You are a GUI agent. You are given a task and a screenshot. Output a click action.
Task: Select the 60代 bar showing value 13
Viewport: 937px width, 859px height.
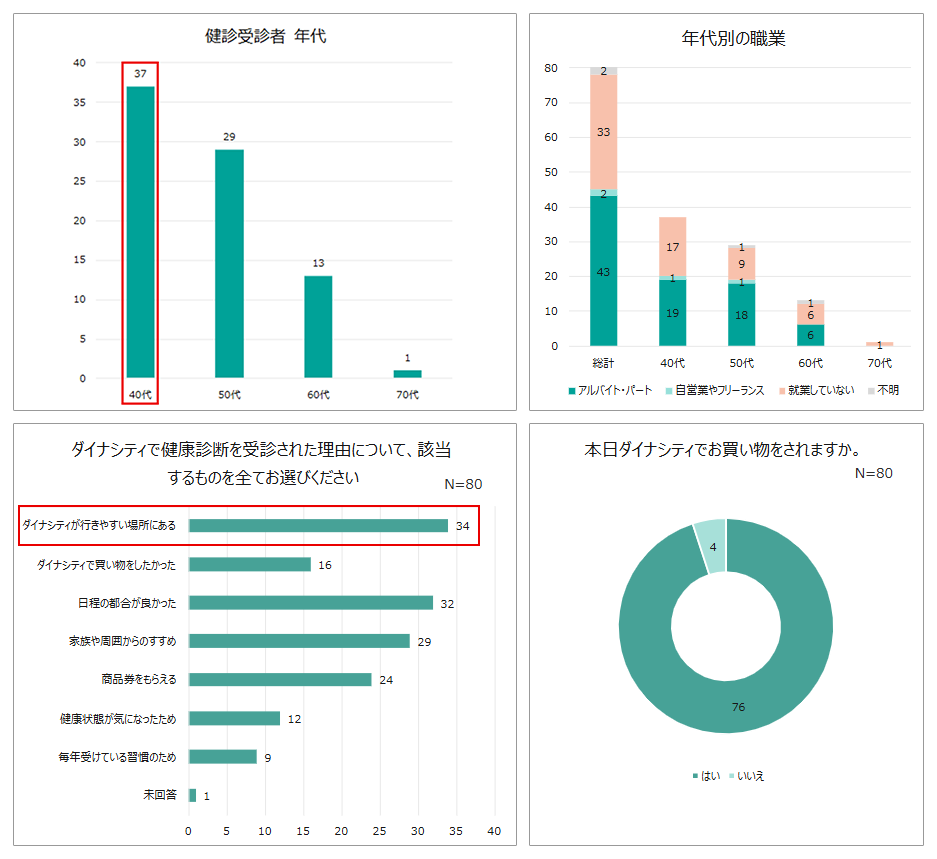click(x=318, y=327)
